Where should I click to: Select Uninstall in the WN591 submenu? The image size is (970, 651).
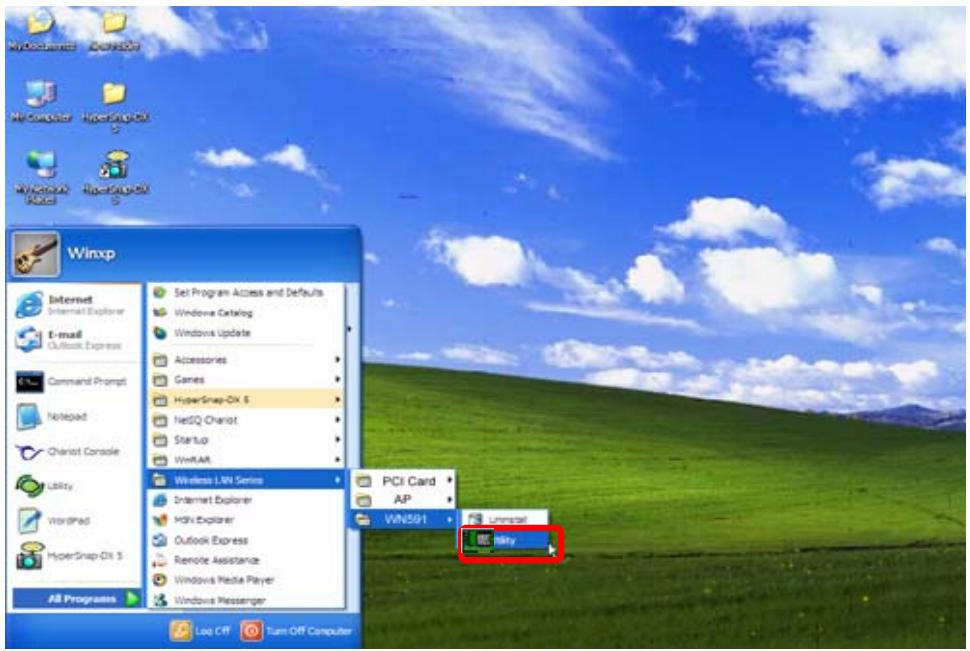click(506, 519)
